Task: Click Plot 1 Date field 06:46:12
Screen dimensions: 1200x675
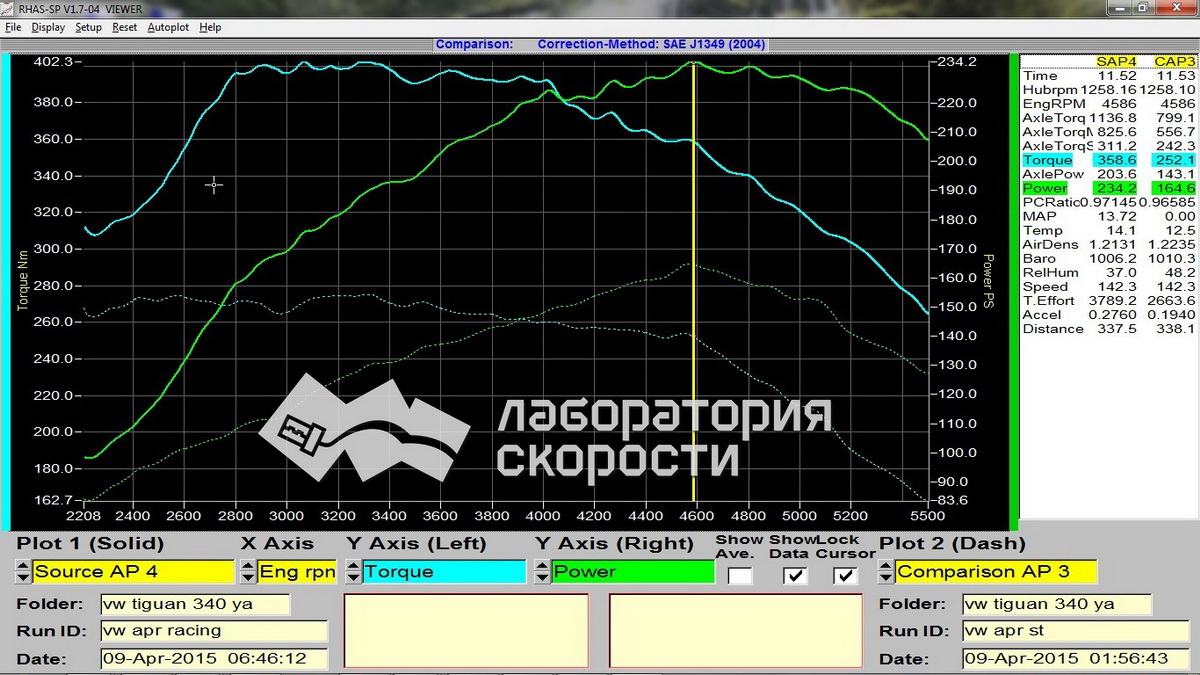Action: (214, 659)
